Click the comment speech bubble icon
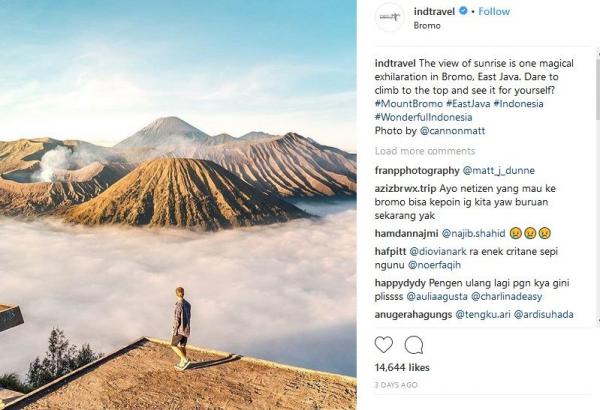 [x=414, y=345]
